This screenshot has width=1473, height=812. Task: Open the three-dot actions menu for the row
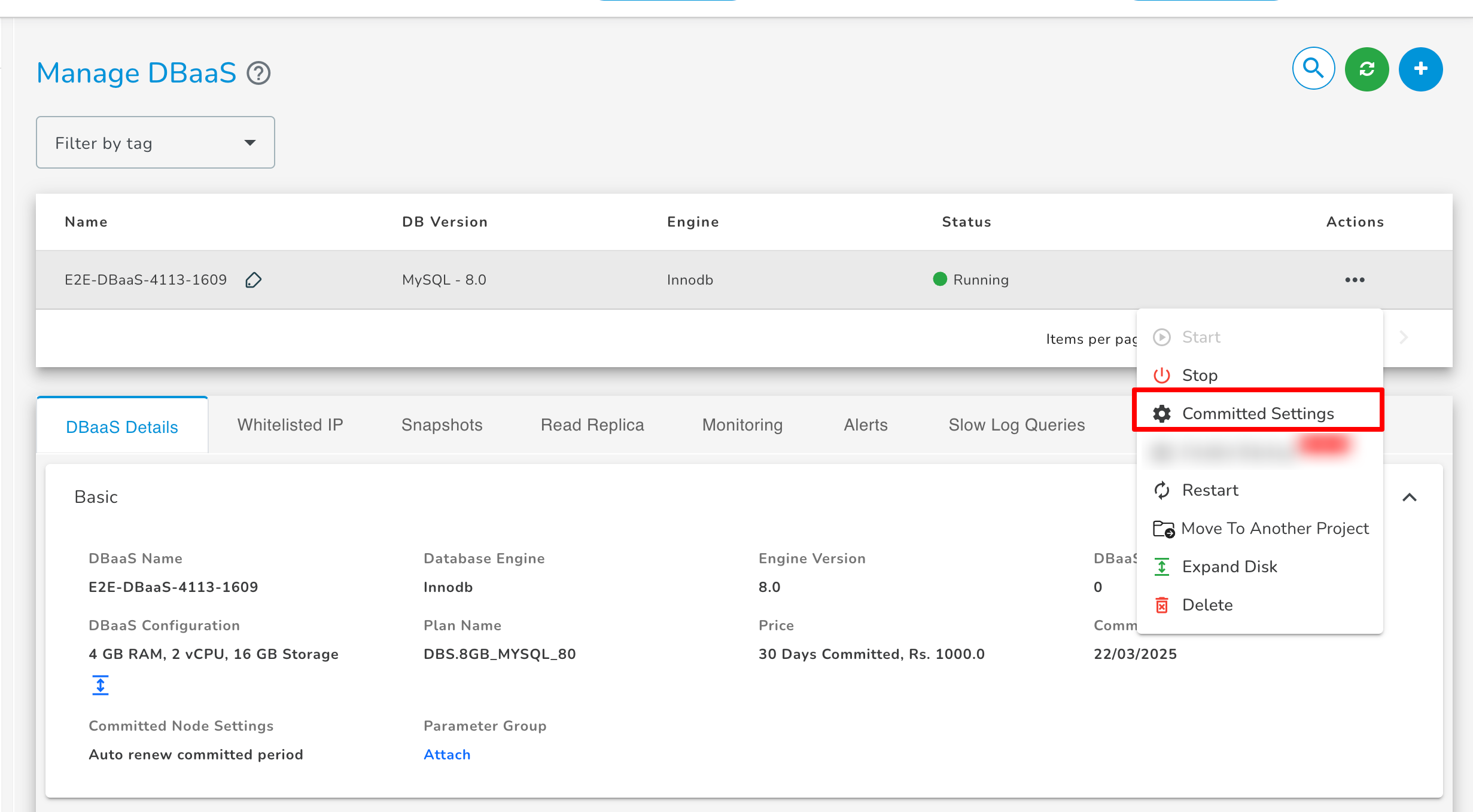coord(1355,280)
